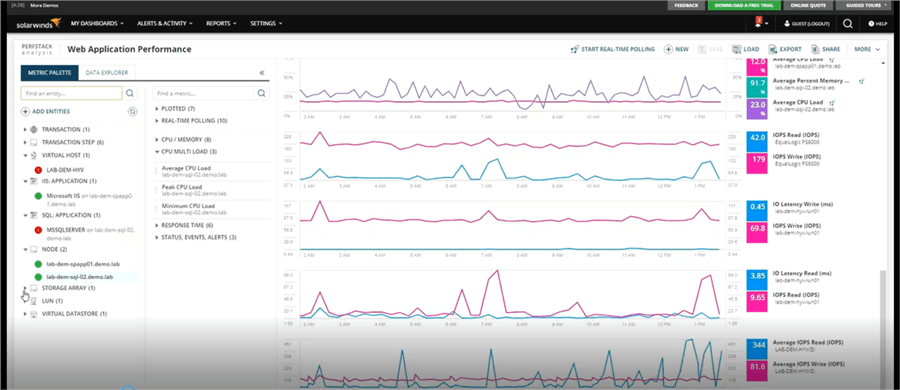The width and height of the screenshot is (900, 390).
Task: Open the notifications bell icon
Action: tap(758, 23)
